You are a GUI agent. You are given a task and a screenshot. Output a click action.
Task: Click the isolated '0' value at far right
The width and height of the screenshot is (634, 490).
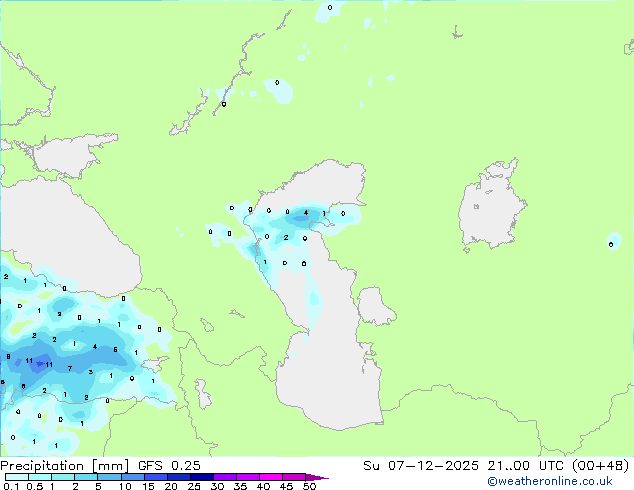point(611,244)
